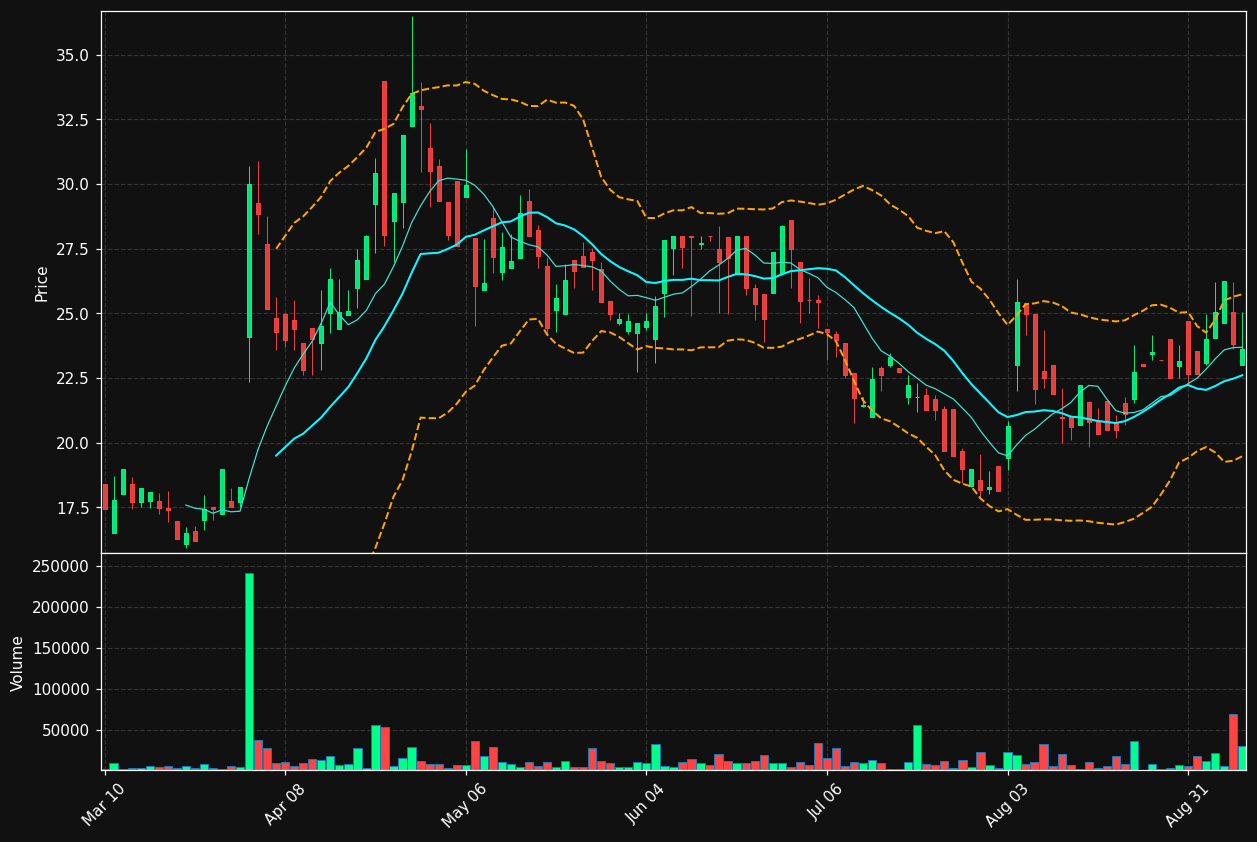Viewport: 1257px width, 842px height.
Task: Click the 'Volume' y-axis label
Action: pos(18,663)
